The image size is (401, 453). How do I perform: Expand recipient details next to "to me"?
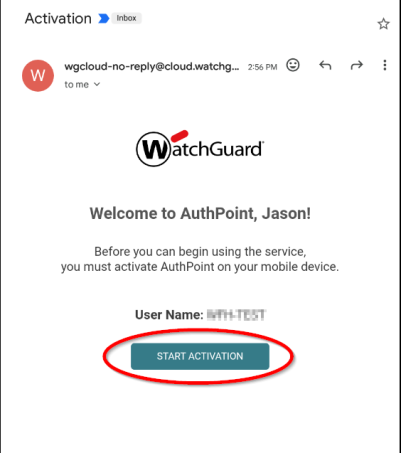tap(97, 84)
